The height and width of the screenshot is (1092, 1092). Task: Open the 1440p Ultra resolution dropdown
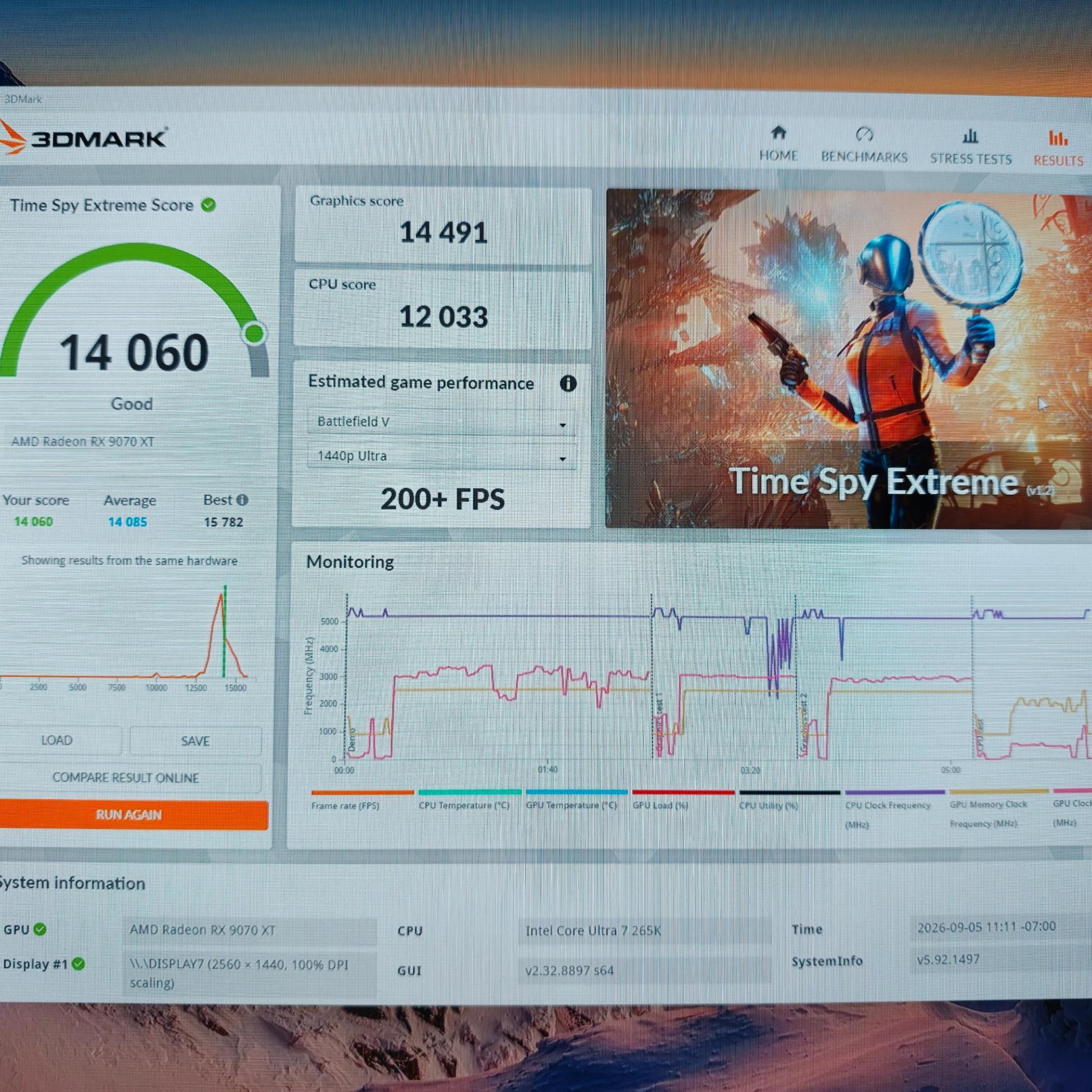pos(441,457)
